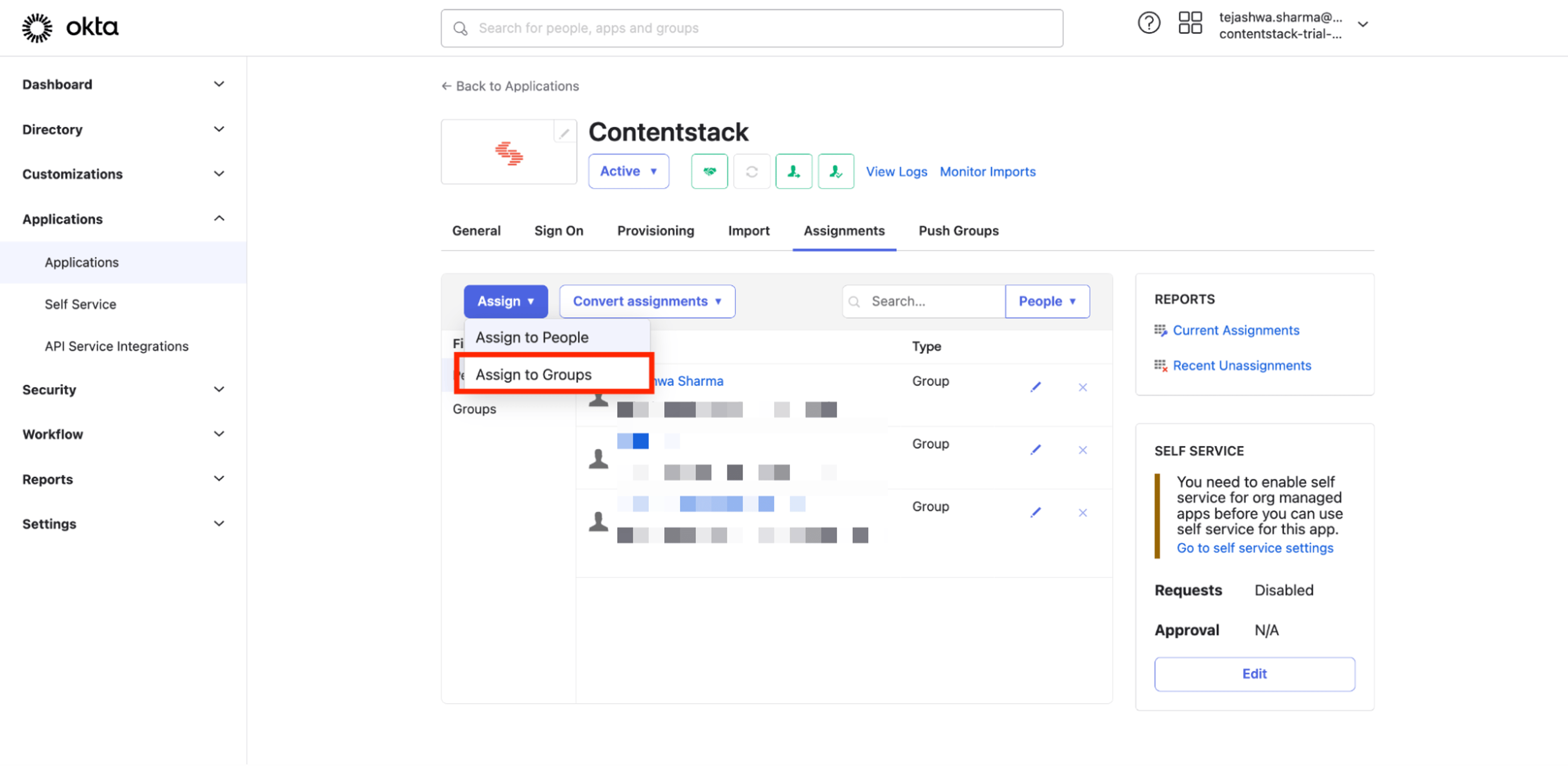Select the Assignments tab
This screenshot has height=766, width=1568.
tap(844, 231)
